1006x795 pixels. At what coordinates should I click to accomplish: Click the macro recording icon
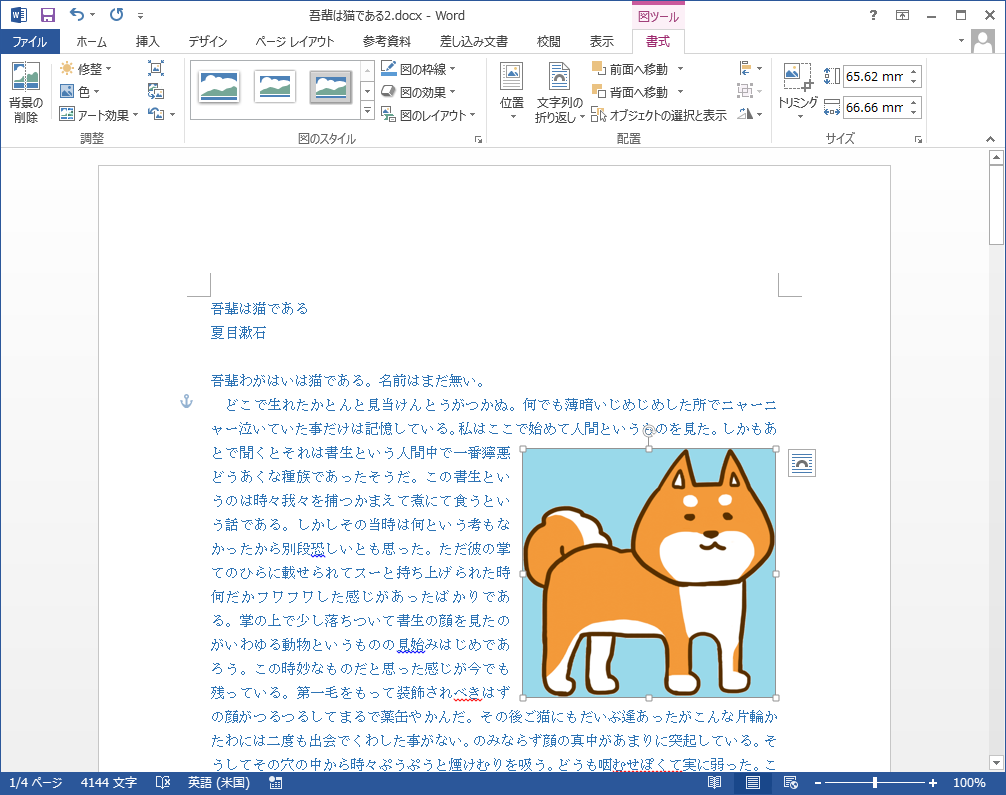pyautogui.click(x=276, y=783)
